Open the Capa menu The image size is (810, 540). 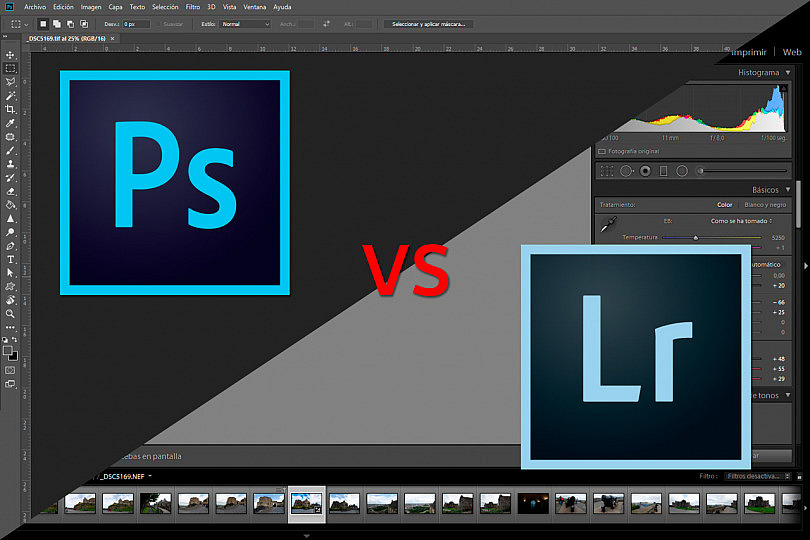click(115, 7)
